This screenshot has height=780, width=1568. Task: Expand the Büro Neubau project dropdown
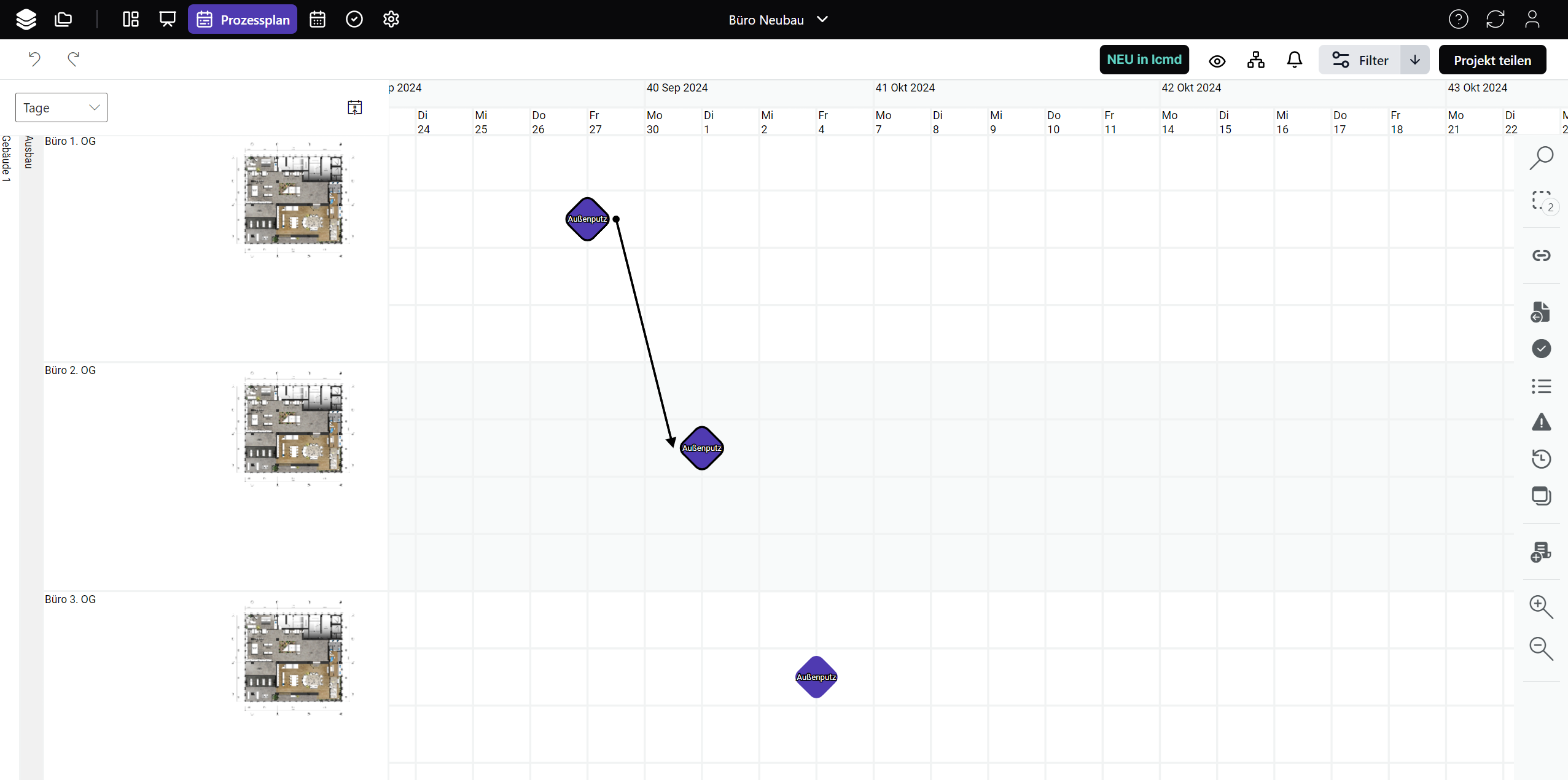(x=778, y=20)
